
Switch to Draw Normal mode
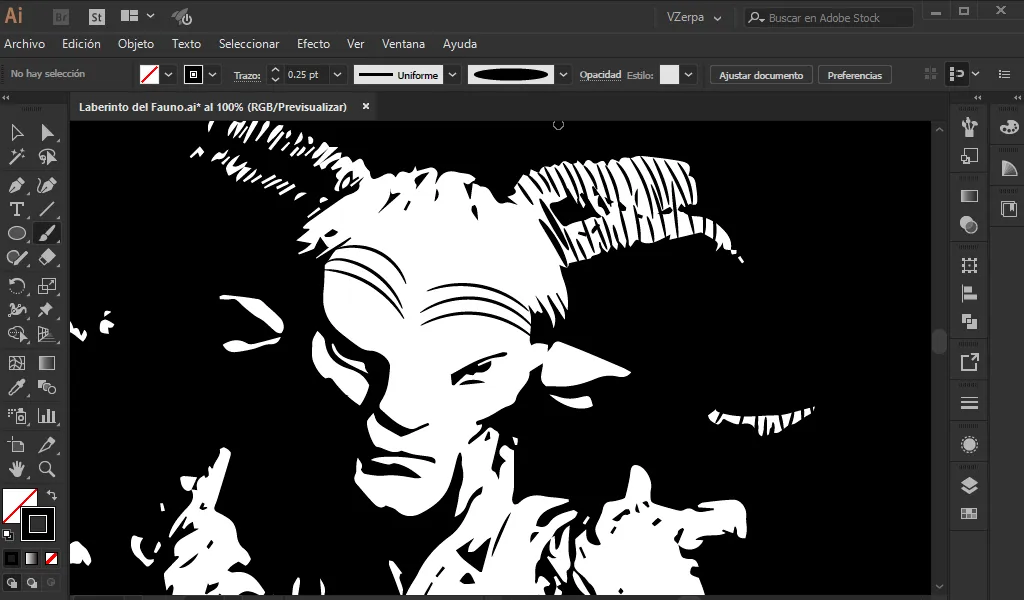12,582
